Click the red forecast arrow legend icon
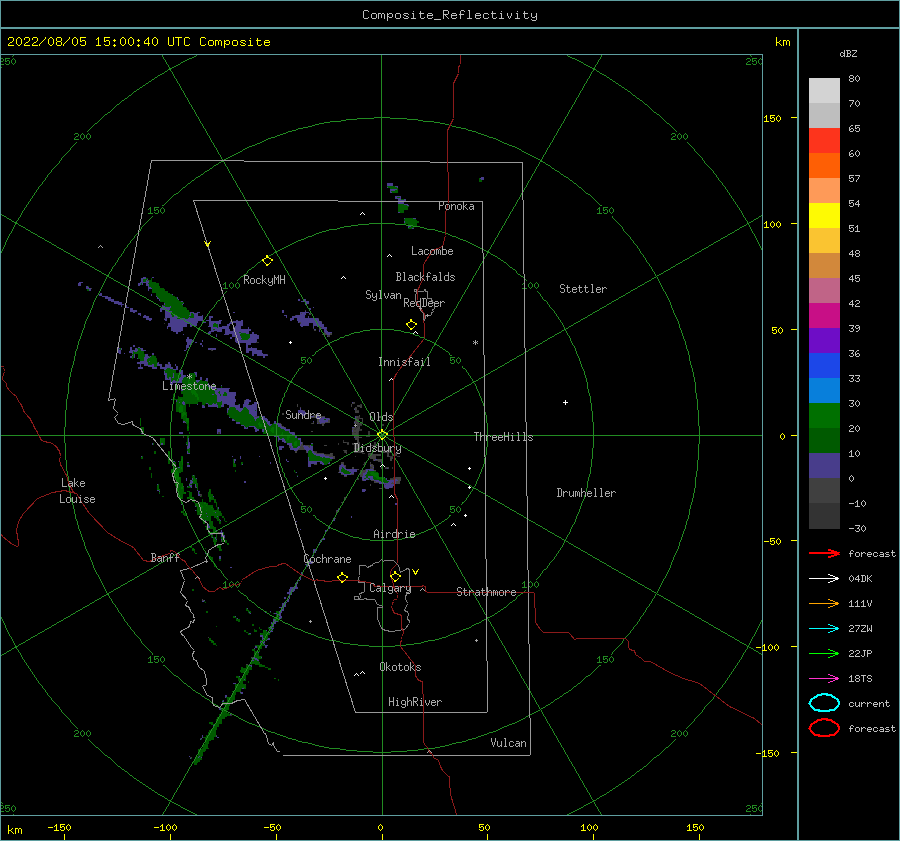 [x=824, y=553]
